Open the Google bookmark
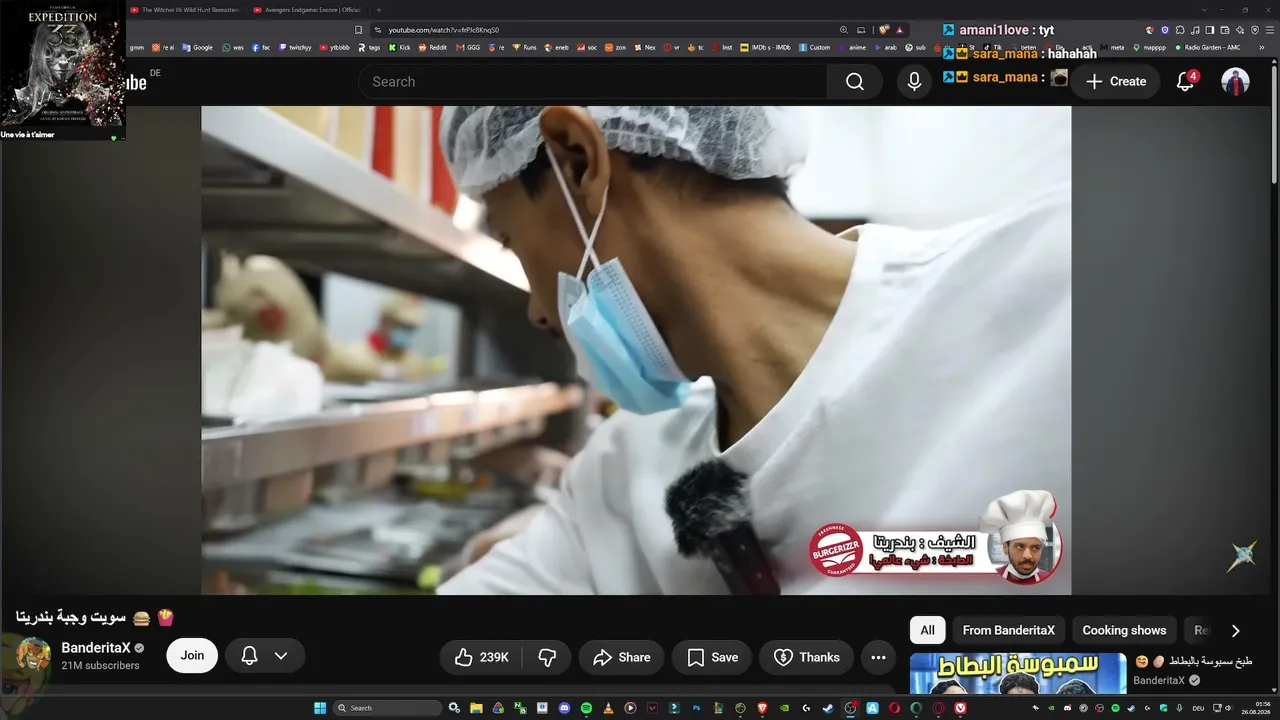The image size is (1280, 720). [x=197, y=47]
